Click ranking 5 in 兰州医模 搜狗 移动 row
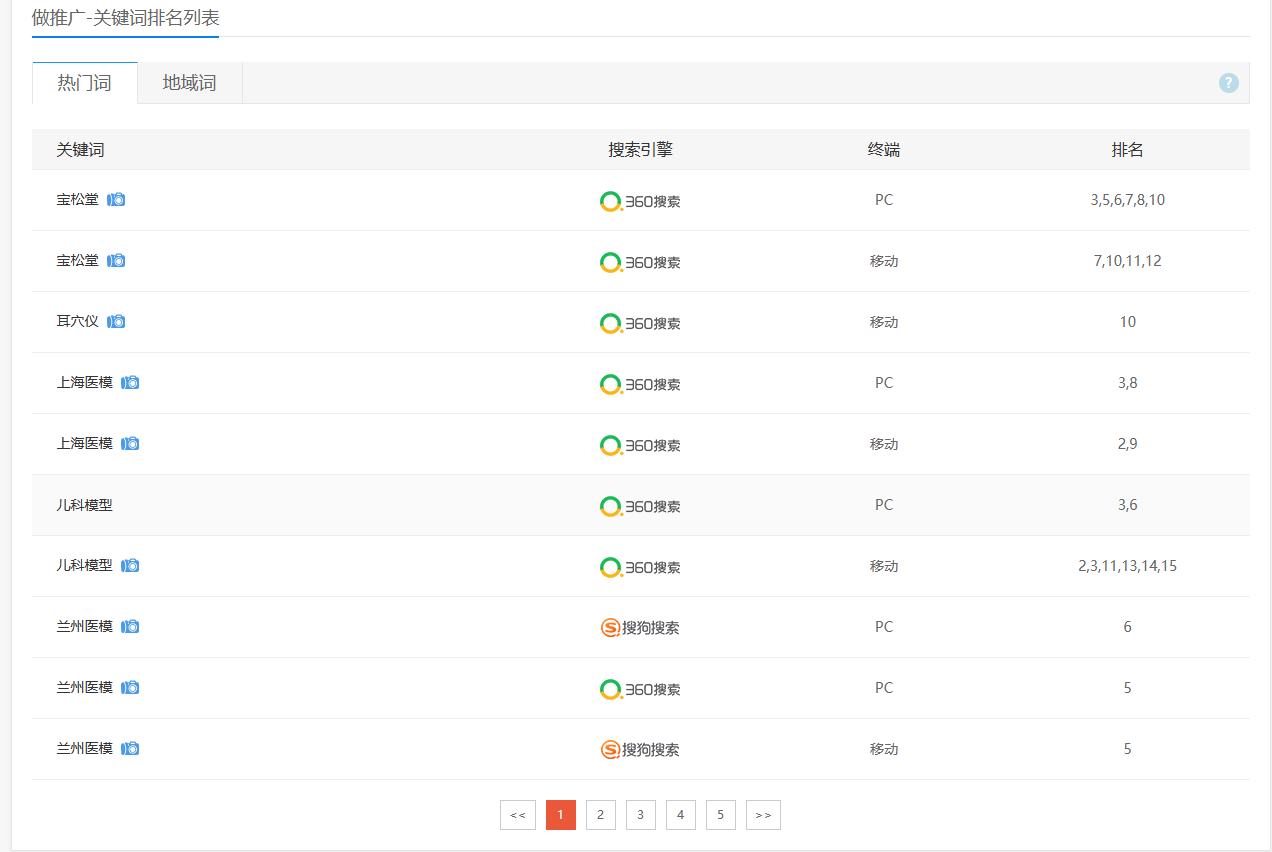Screen dimensions: 1272x852 click(x=1128, y=749)
